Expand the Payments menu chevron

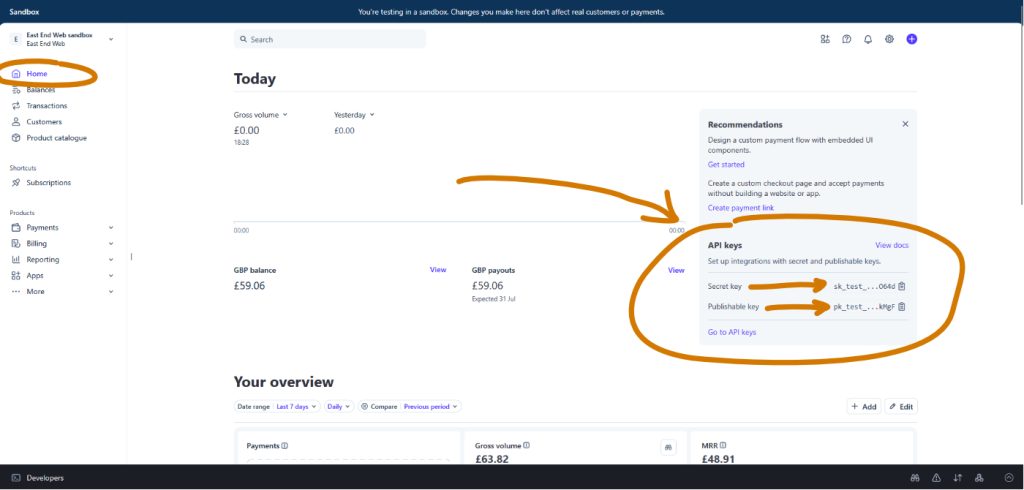pos(110,227)
